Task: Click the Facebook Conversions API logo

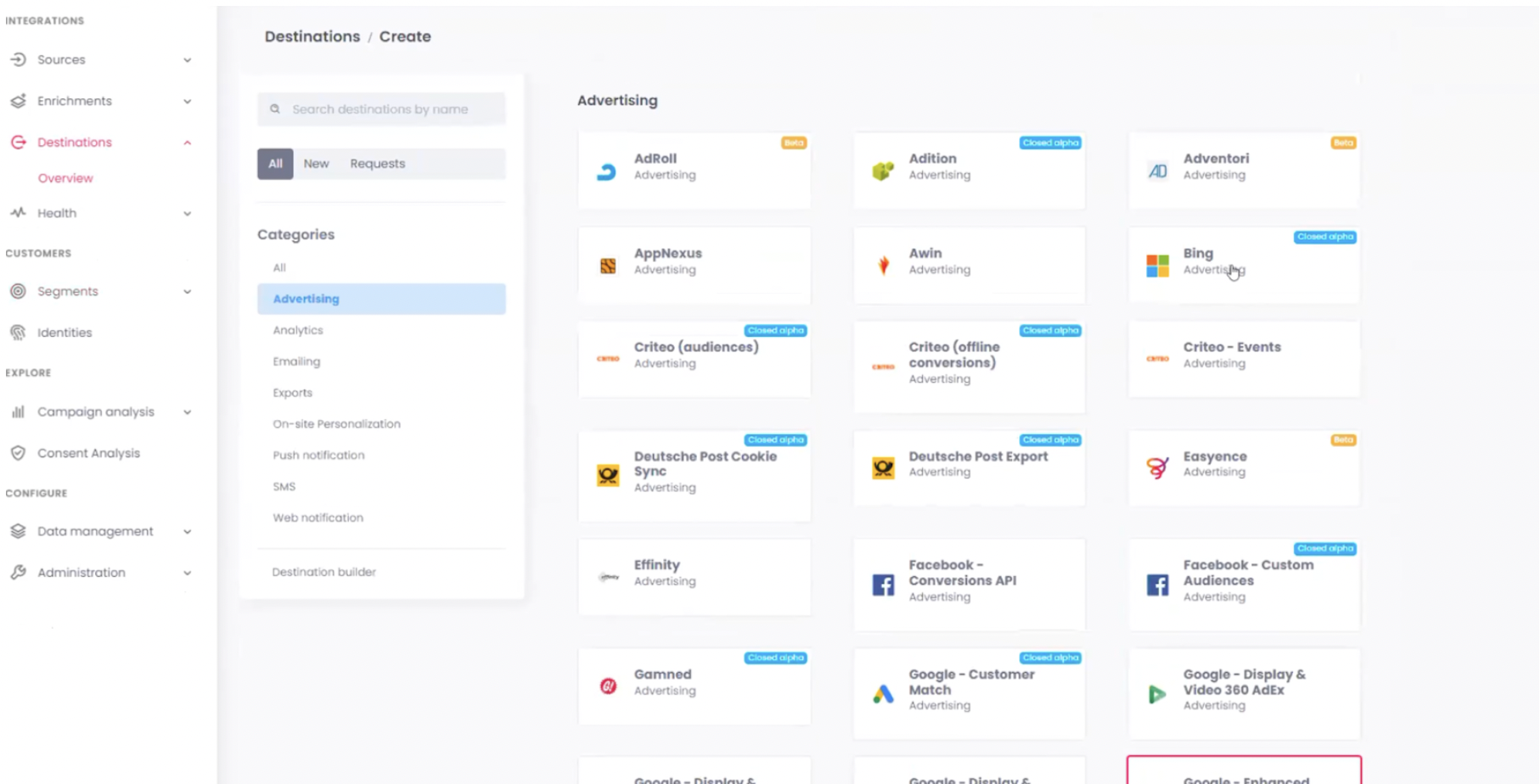Action: click(883, 585)
